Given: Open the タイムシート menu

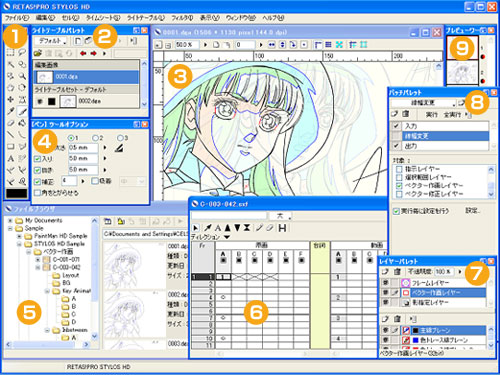Looking at the screenshot, I should click(103, 18).
